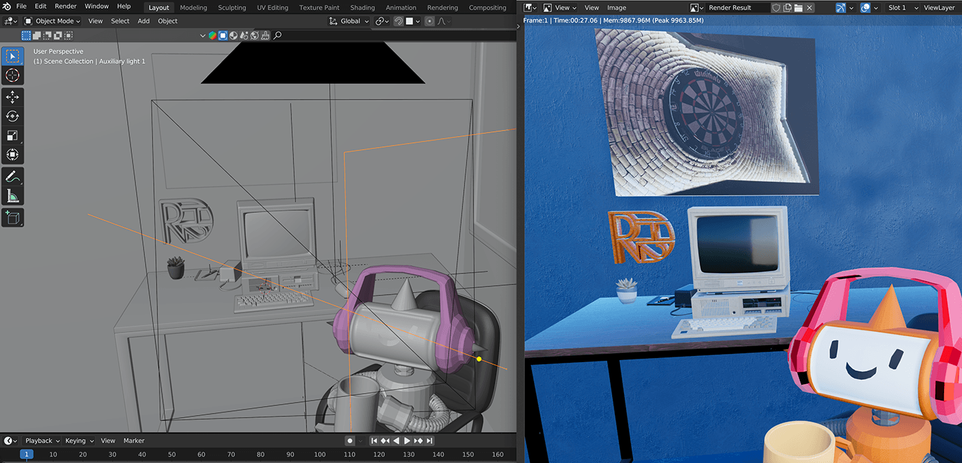This screenshot has height=463, width=962.
Task: Toggle proportional editing
Action: 429,21
